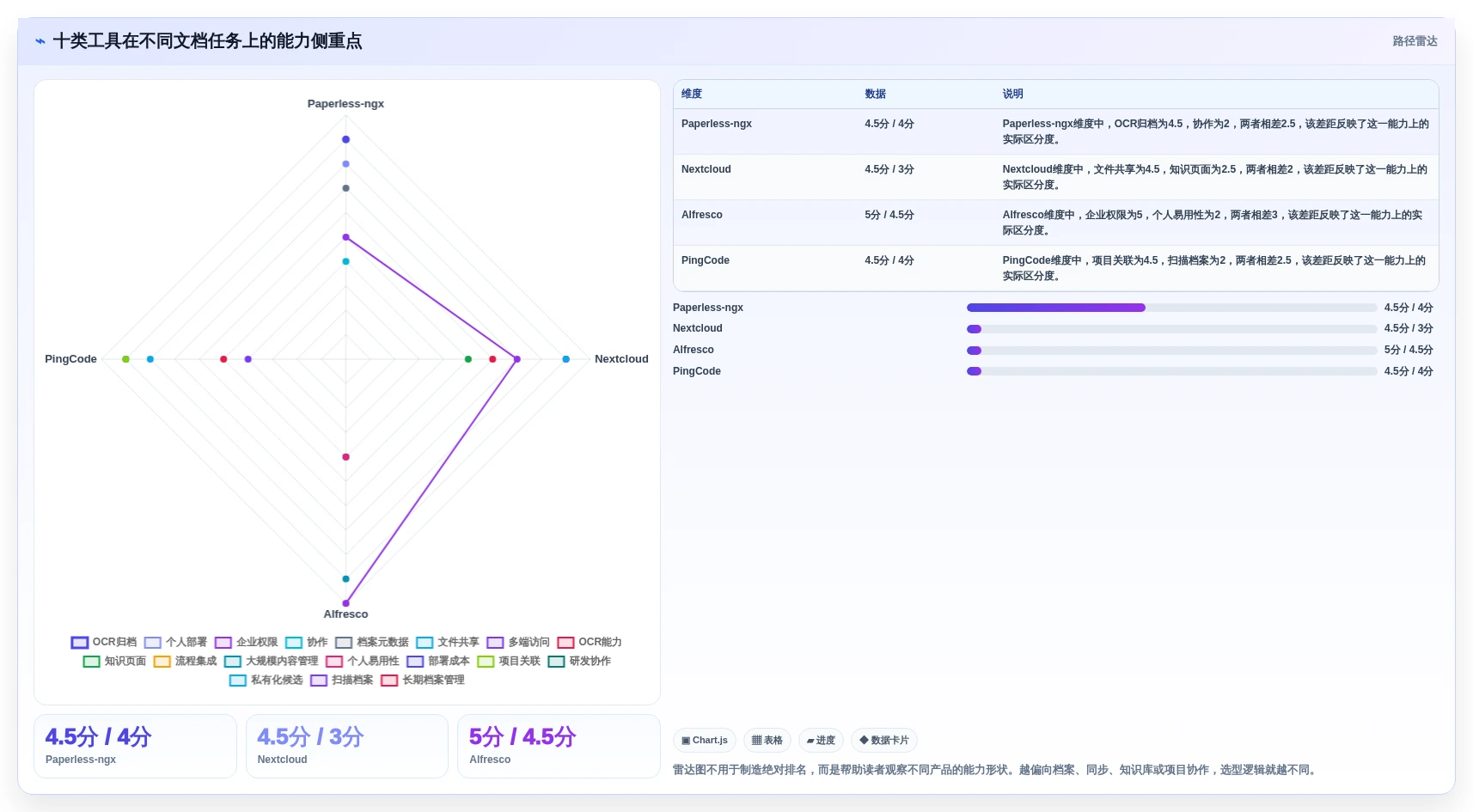The image size is (1473, 812).
Task: Select the 进度 chip
Action: point(821,740)
